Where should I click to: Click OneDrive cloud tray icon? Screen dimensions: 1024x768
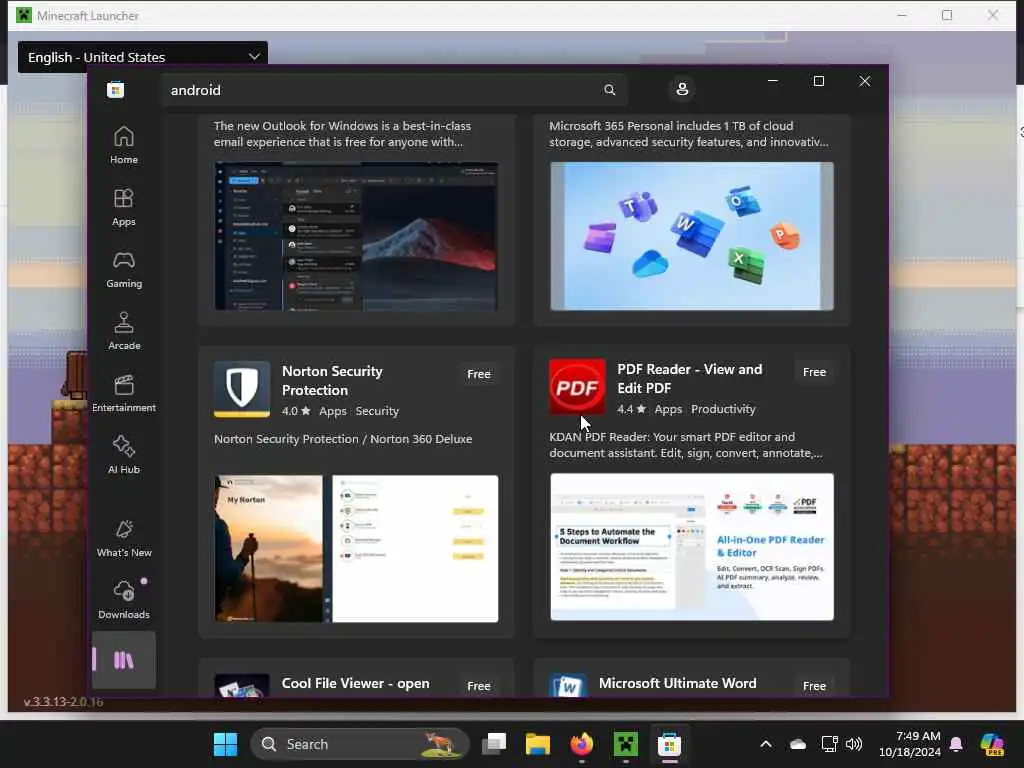(797, 744)
